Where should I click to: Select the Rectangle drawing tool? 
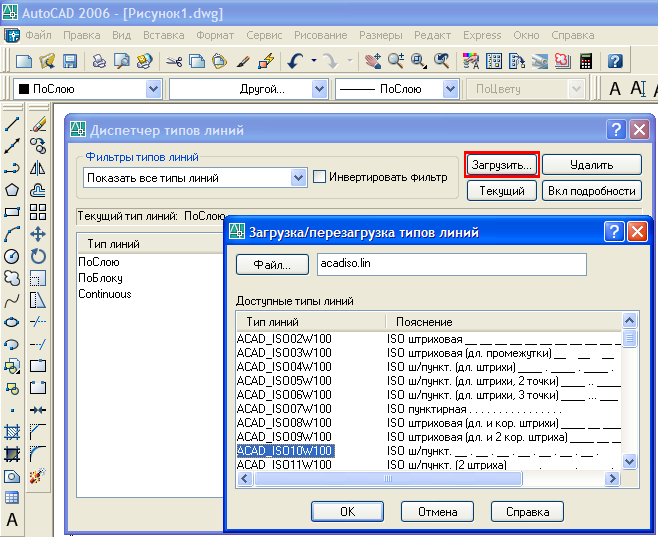pyautogui.click(x=12, y=212)
